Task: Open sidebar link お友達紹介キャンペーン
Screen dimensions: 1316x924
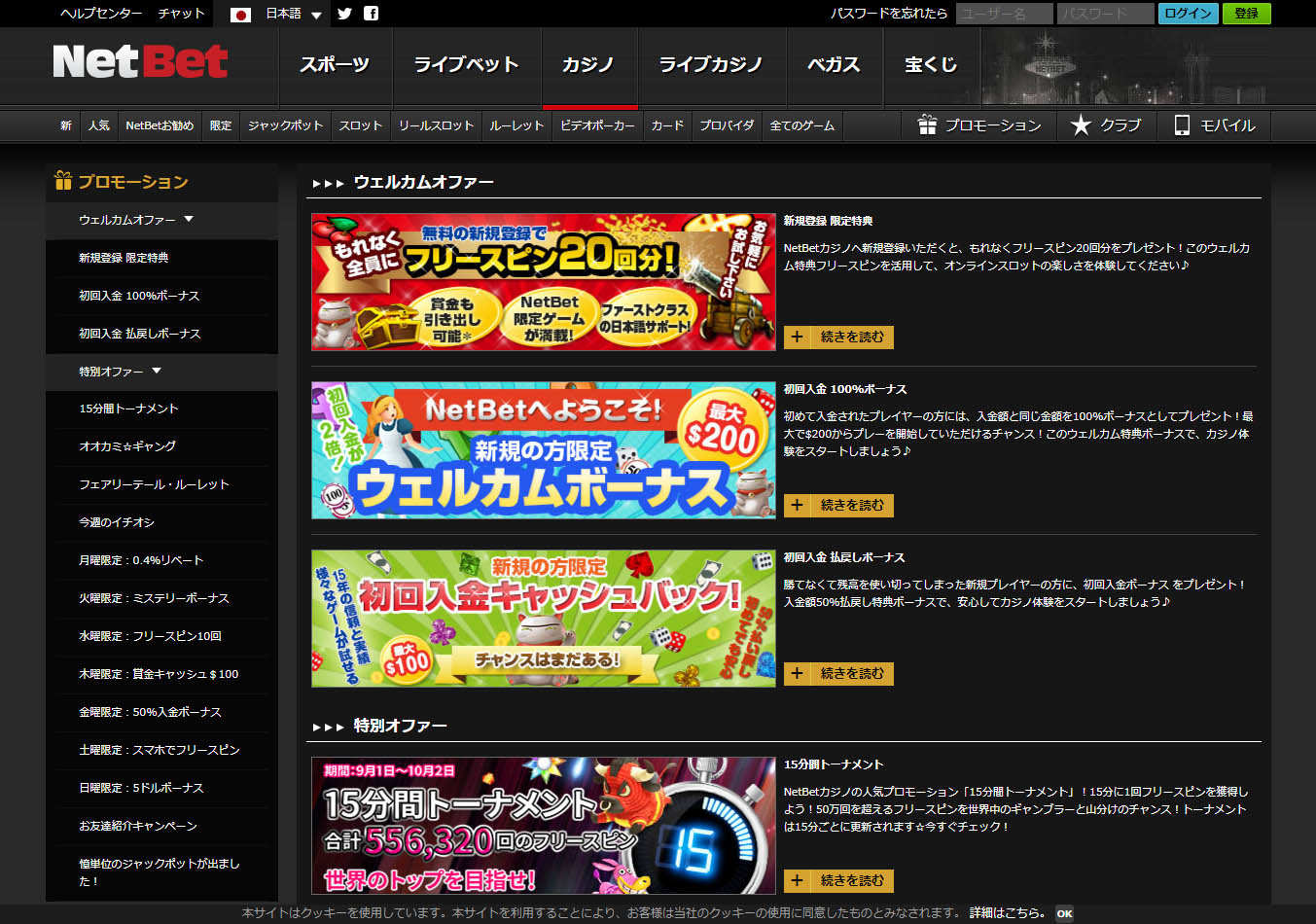Action: (138, 826)
